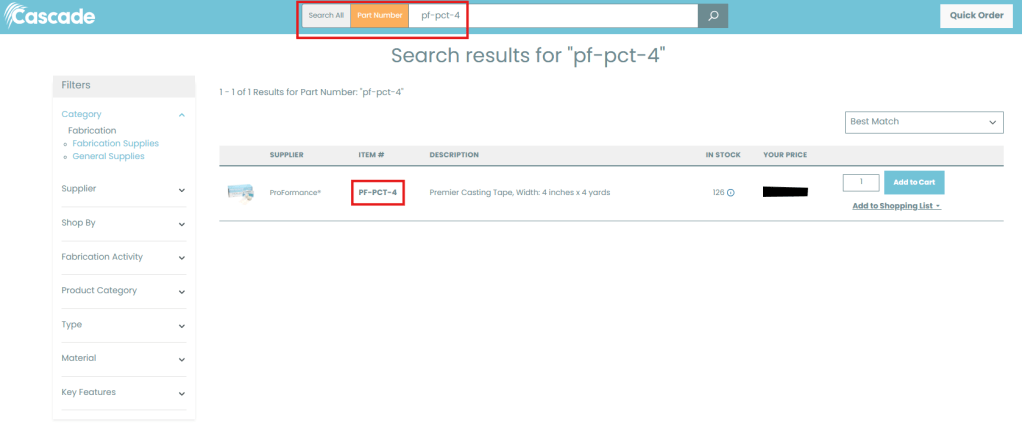The width and height of the screenshot is (1022, 434).
Task: Click the Add to Cart button
Action: point(914,182)
